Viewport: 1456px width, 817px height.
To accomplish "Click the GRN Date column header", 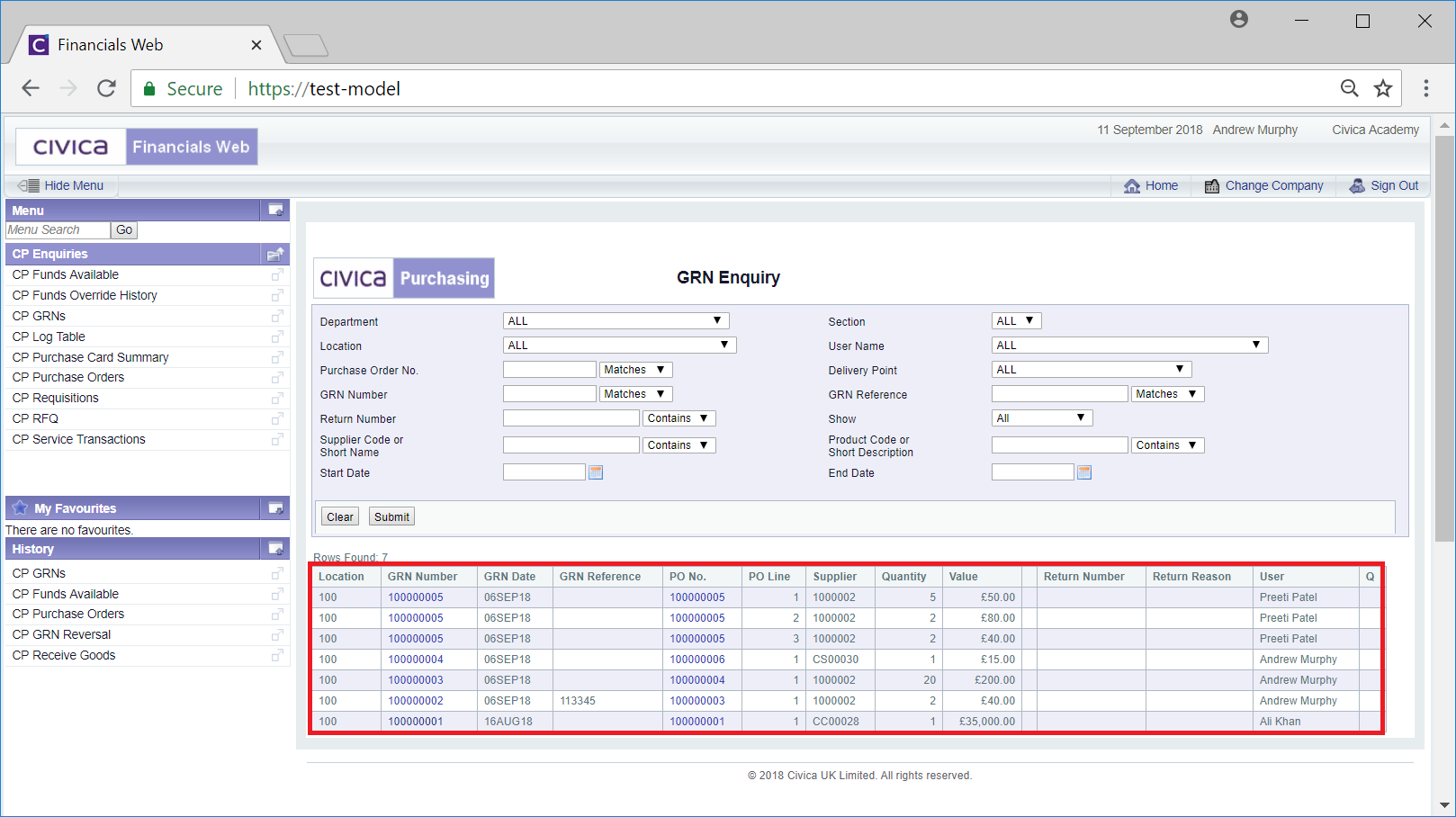I will (x=509, y=577).
